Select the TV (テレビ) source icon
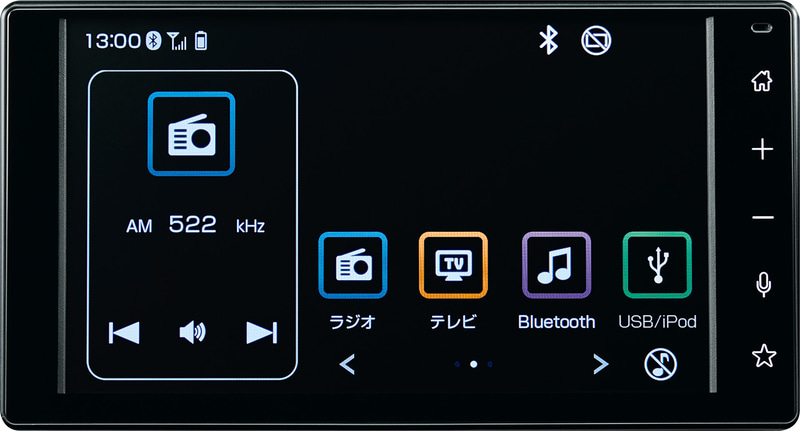 453,265
